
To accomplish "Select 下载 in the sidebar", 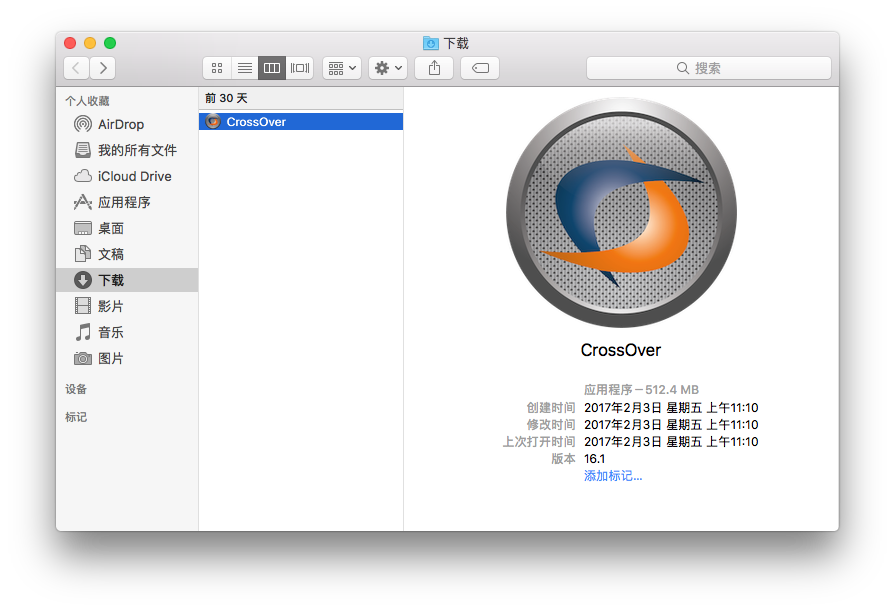I will 127,280.
